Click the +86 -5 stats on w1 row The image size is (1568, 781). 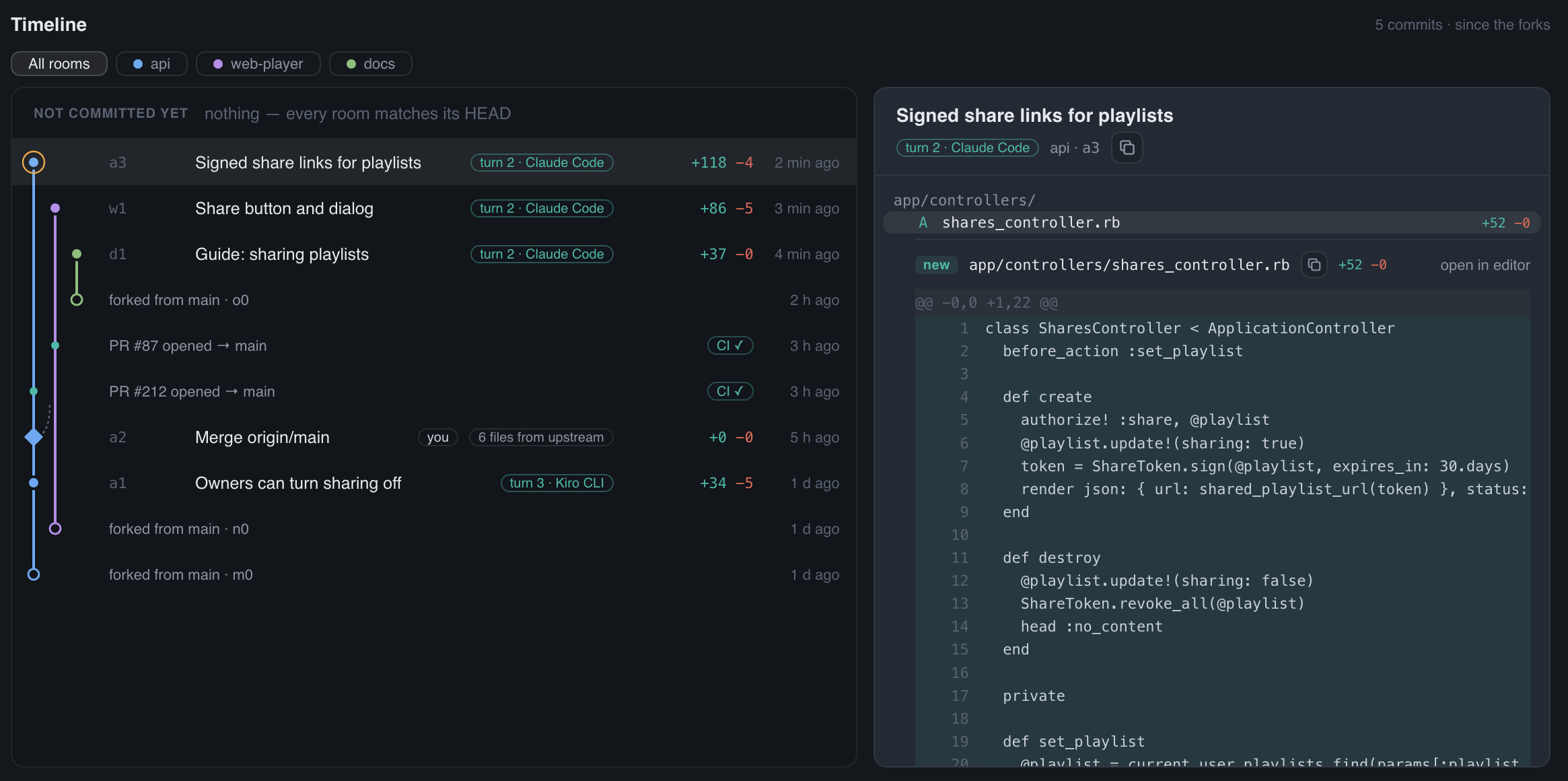click(x=726, y=209)
